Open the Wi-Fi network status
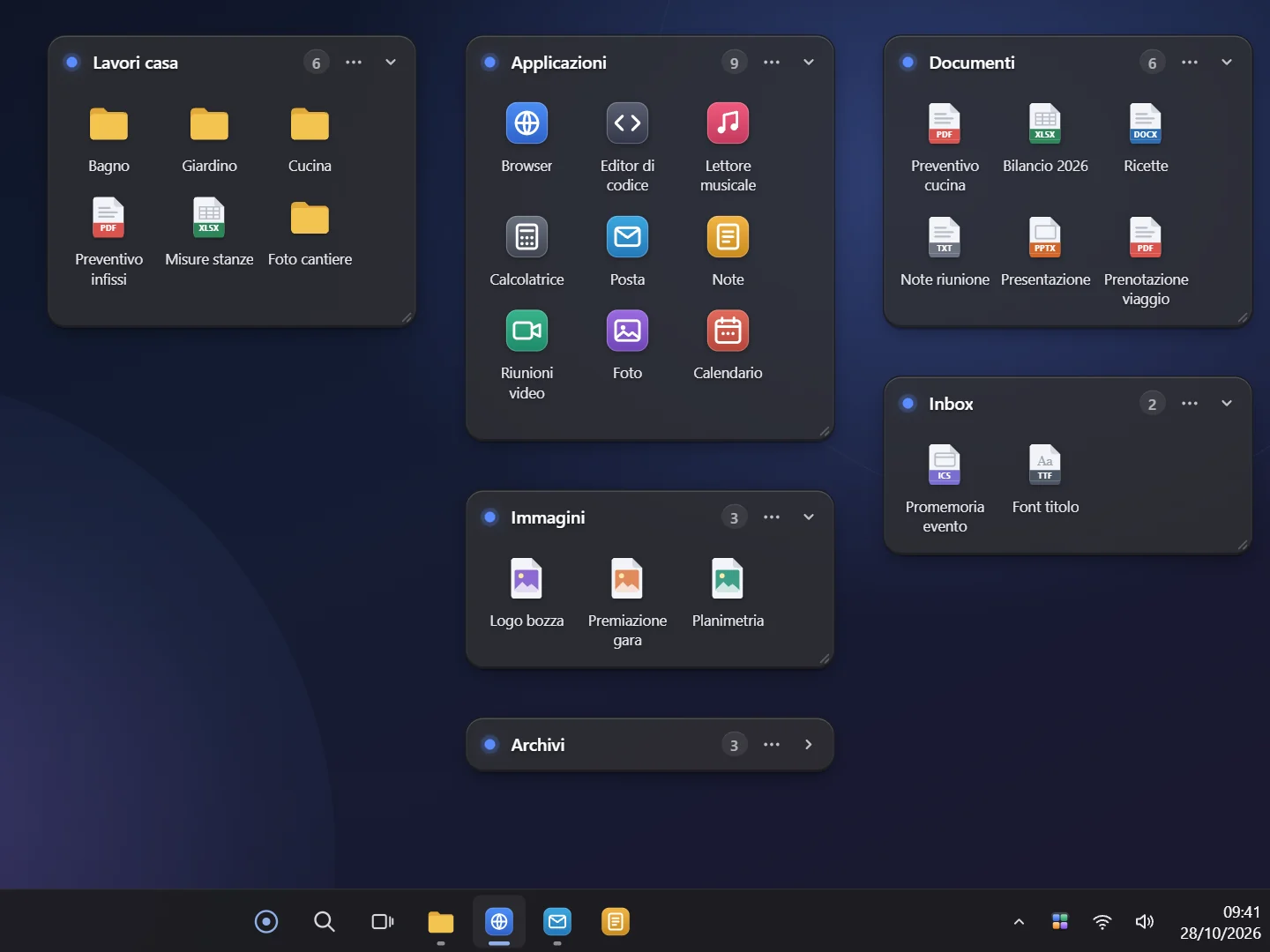Image resolution: width=1270 pixels, height=952 pixels. click(1102, 922)
